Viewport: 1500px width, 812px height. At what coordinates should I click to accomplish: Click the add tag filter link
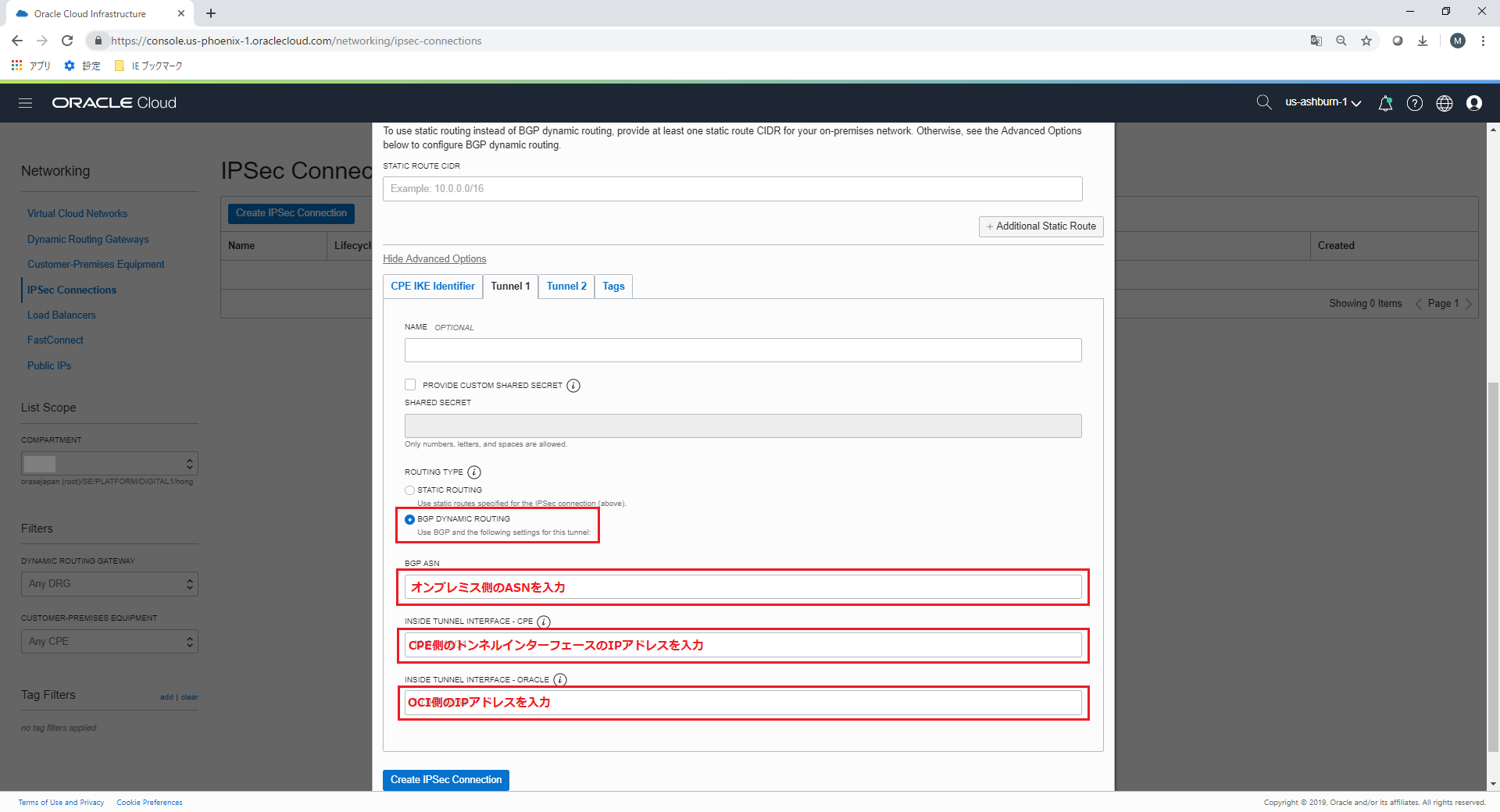point(166,697)
